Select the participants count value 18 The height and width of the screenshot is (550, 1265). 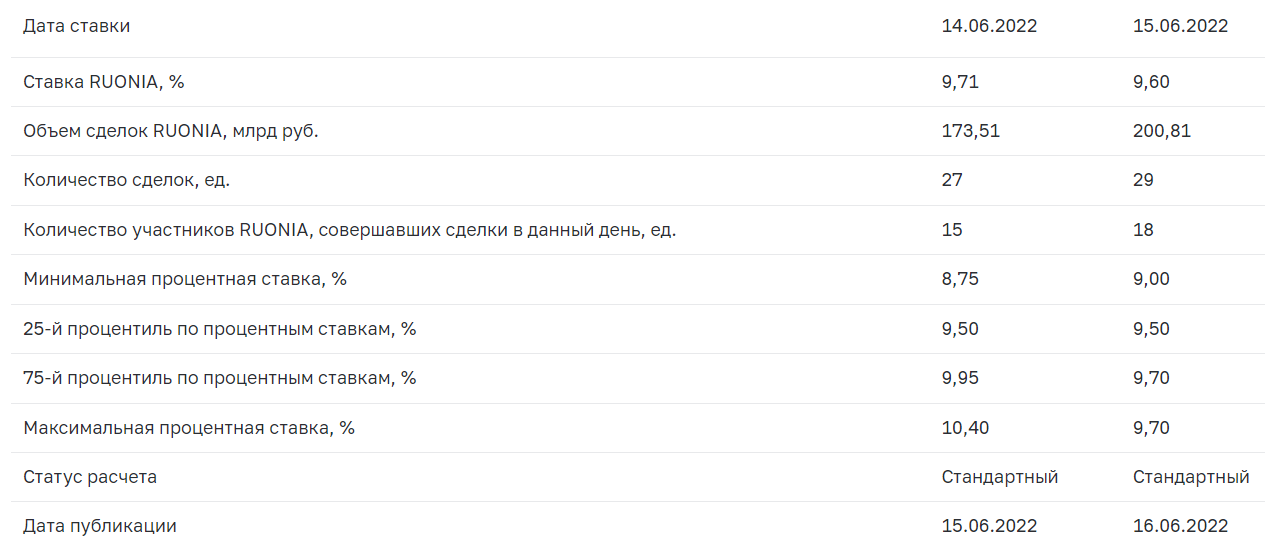click(x=1143, y=230)
